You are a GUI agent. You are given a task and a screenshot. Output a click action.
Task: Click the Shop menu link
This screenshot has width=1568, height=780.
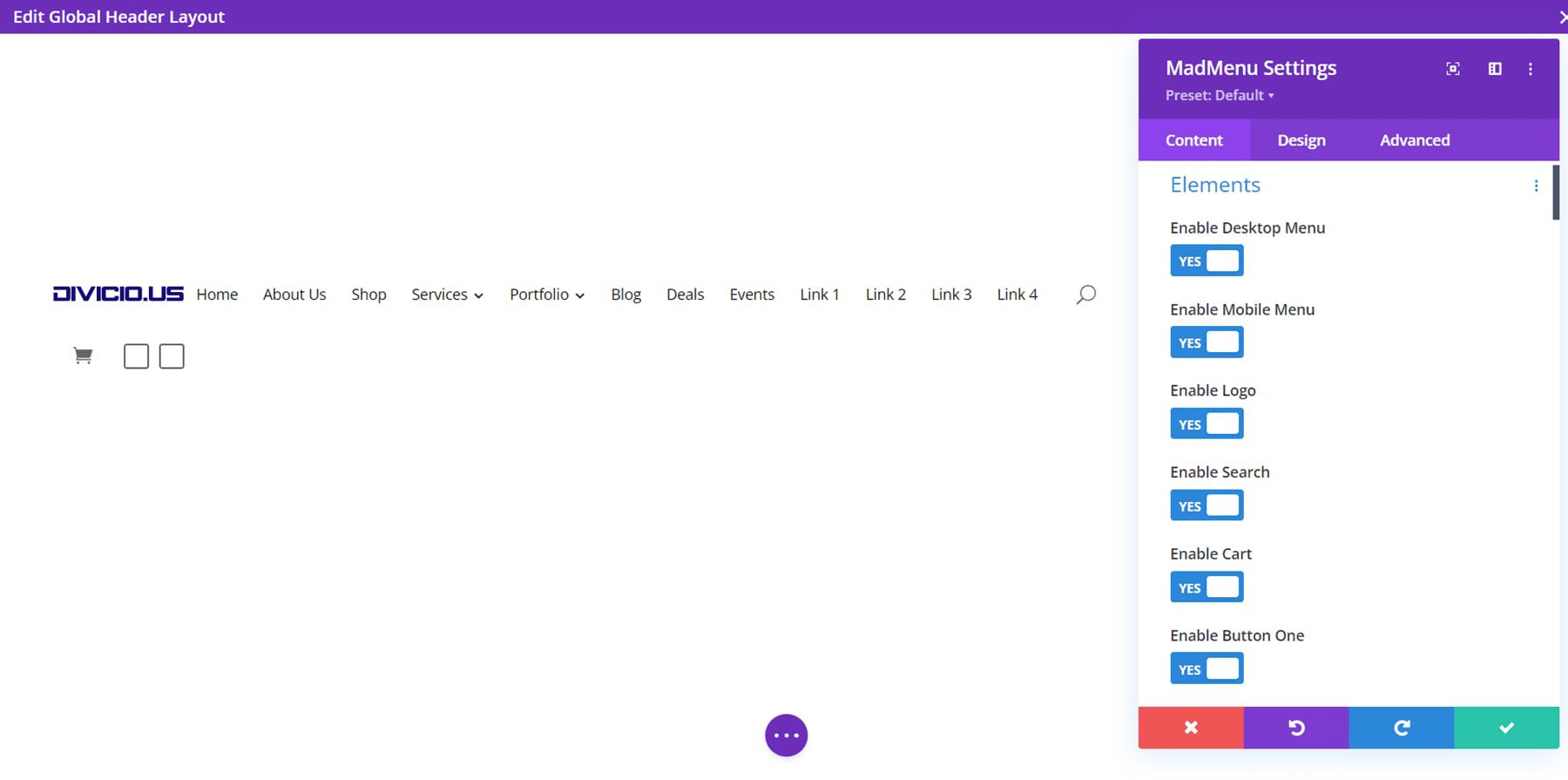(368, 295)
